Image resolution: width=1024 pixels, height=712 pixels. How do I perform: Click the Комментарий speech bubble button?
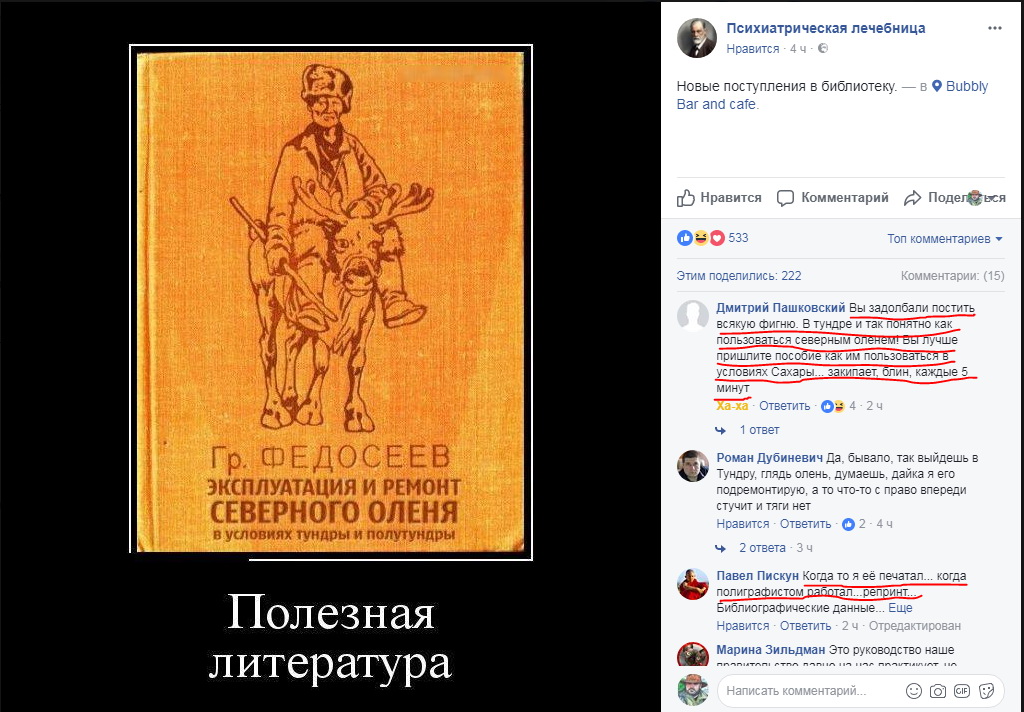(833, 198)
